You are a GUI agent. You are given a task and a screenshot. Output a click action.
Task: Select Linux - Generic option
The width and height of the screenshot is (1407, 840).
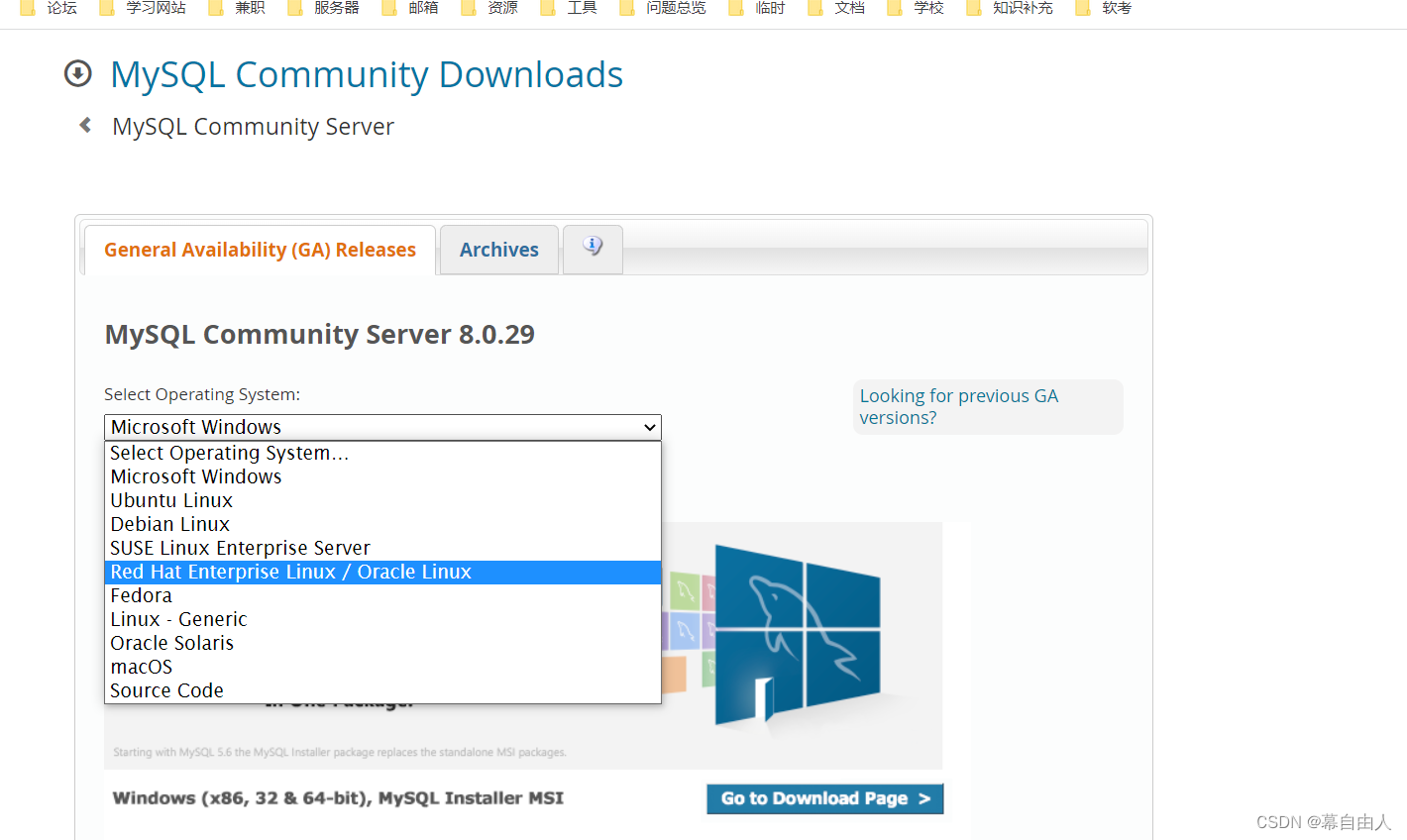coord(382,619)
